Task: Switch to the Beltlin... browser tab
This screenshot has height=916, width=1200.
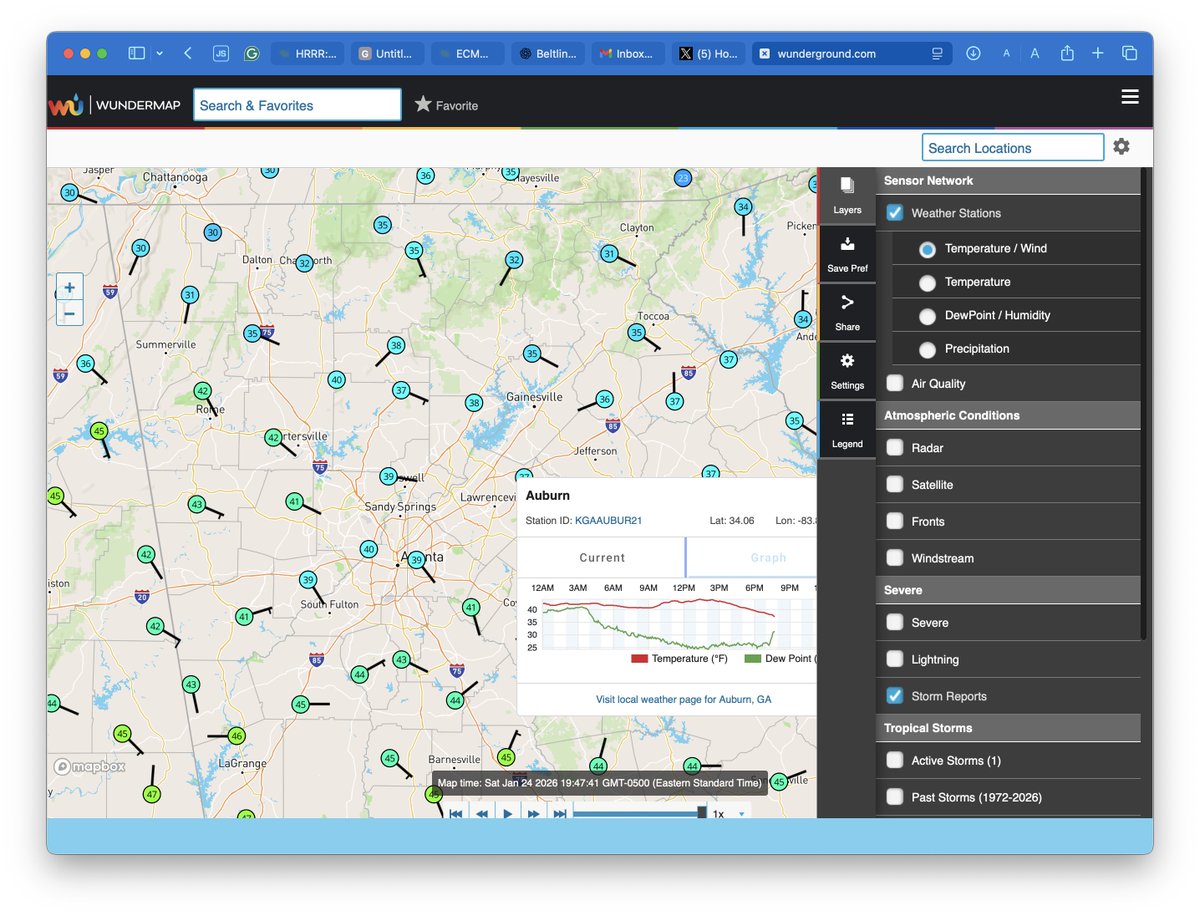Action: tap(549, 53)
